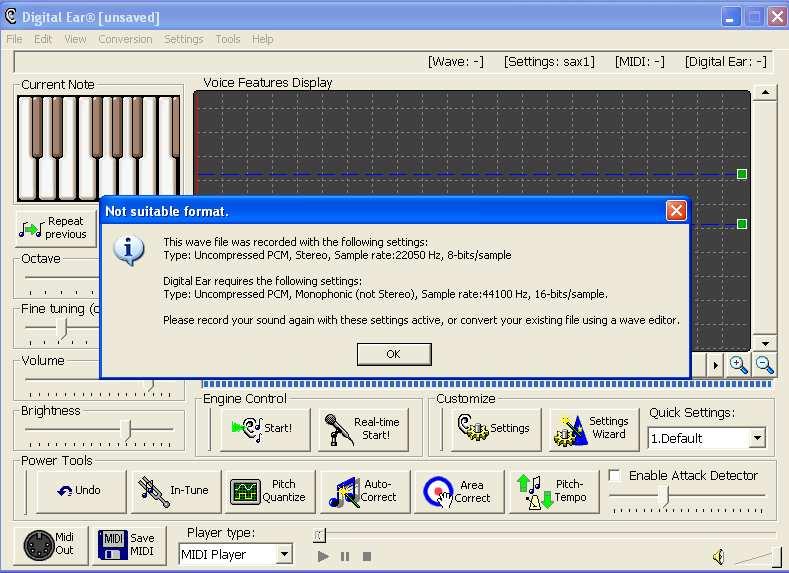Minimize the Digital Ear window
Viewport: 789px width, 573px height.
(x=730, y=18)
